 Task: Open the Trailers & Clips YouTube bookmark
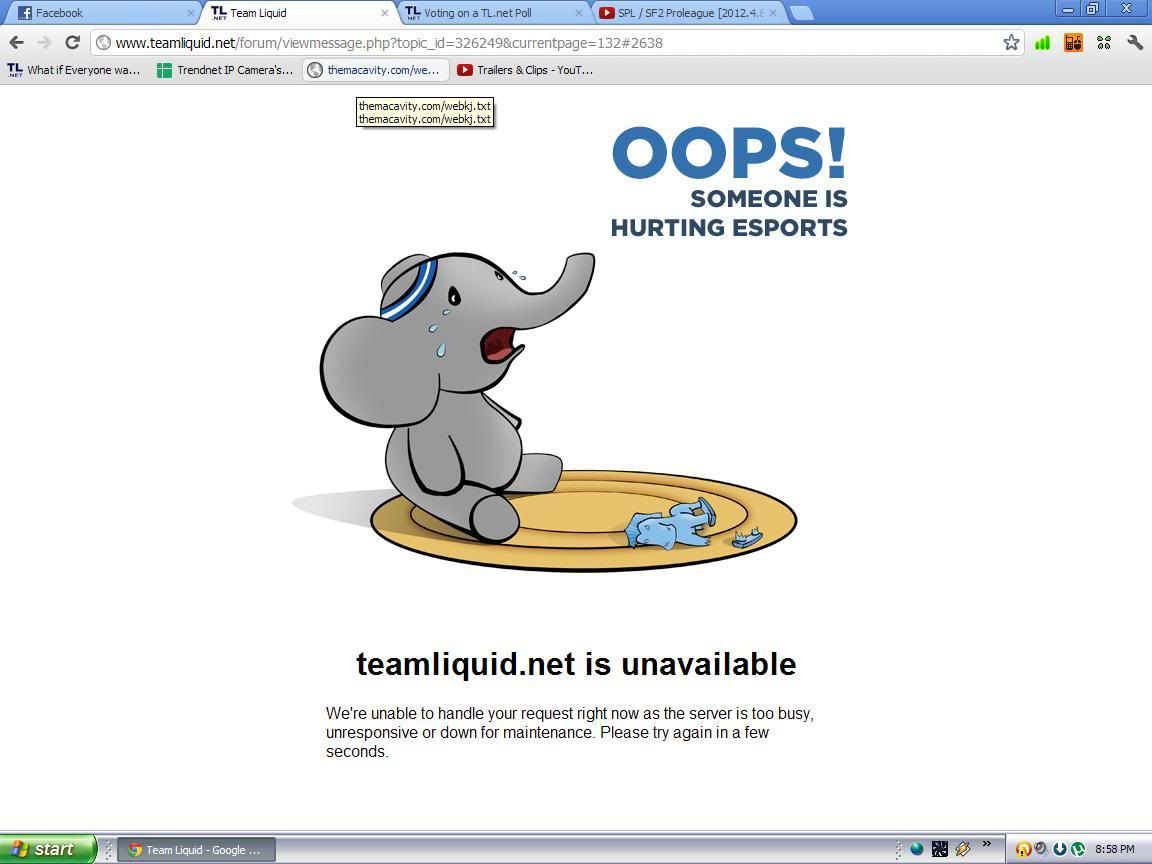[x=525, y=70]
